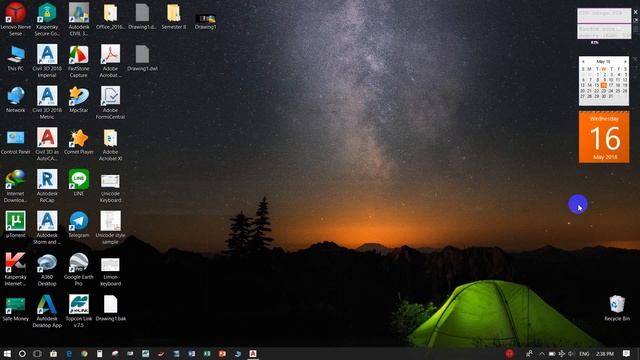Launch Civil 3D 2018 Imperial
Screen dimensions: 640x360
[x=47, y=60]
